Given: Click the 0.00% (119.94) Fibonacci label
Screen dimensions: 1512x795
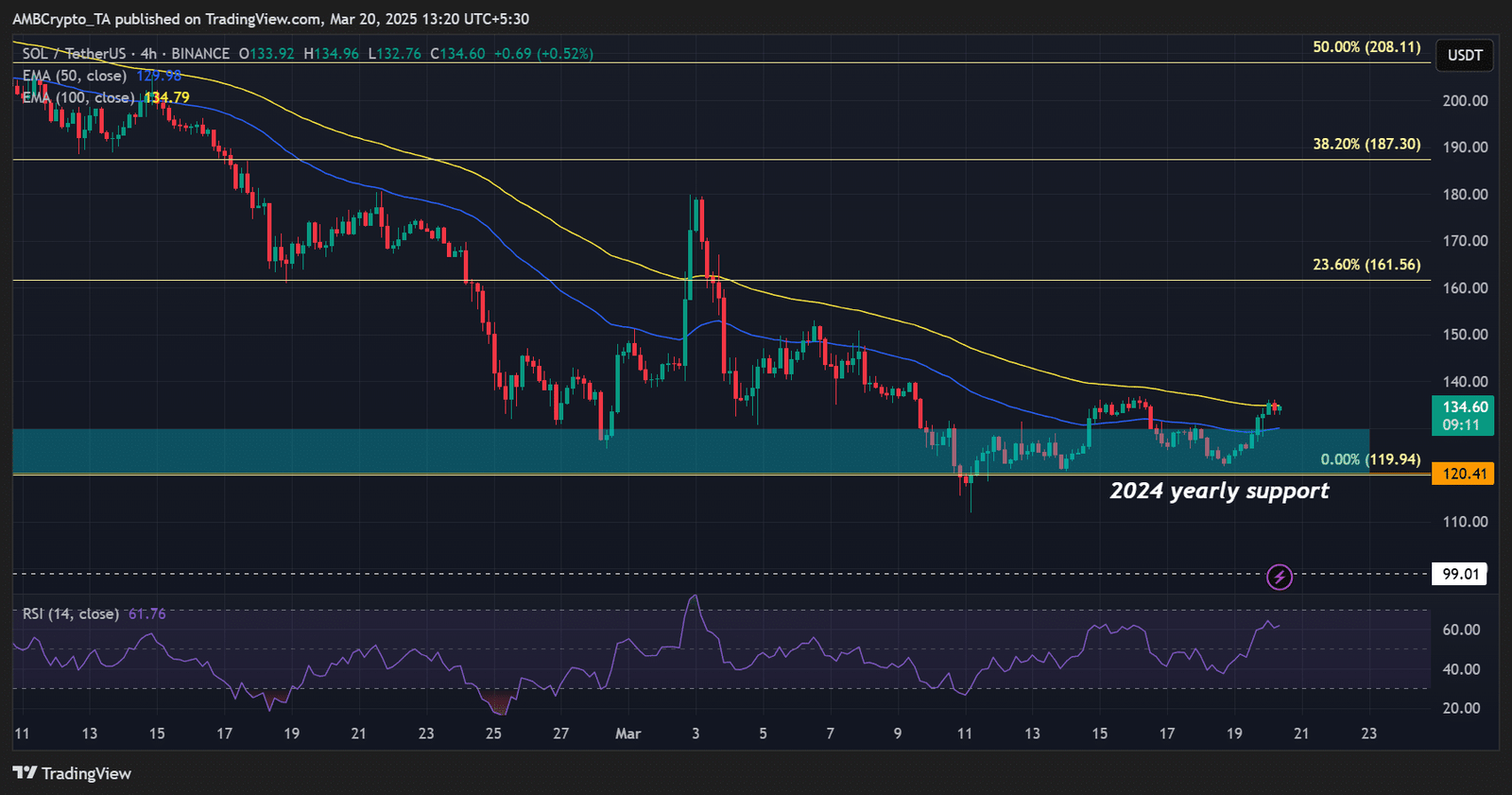Looking at the screenshot, I should pos(1369,459).
